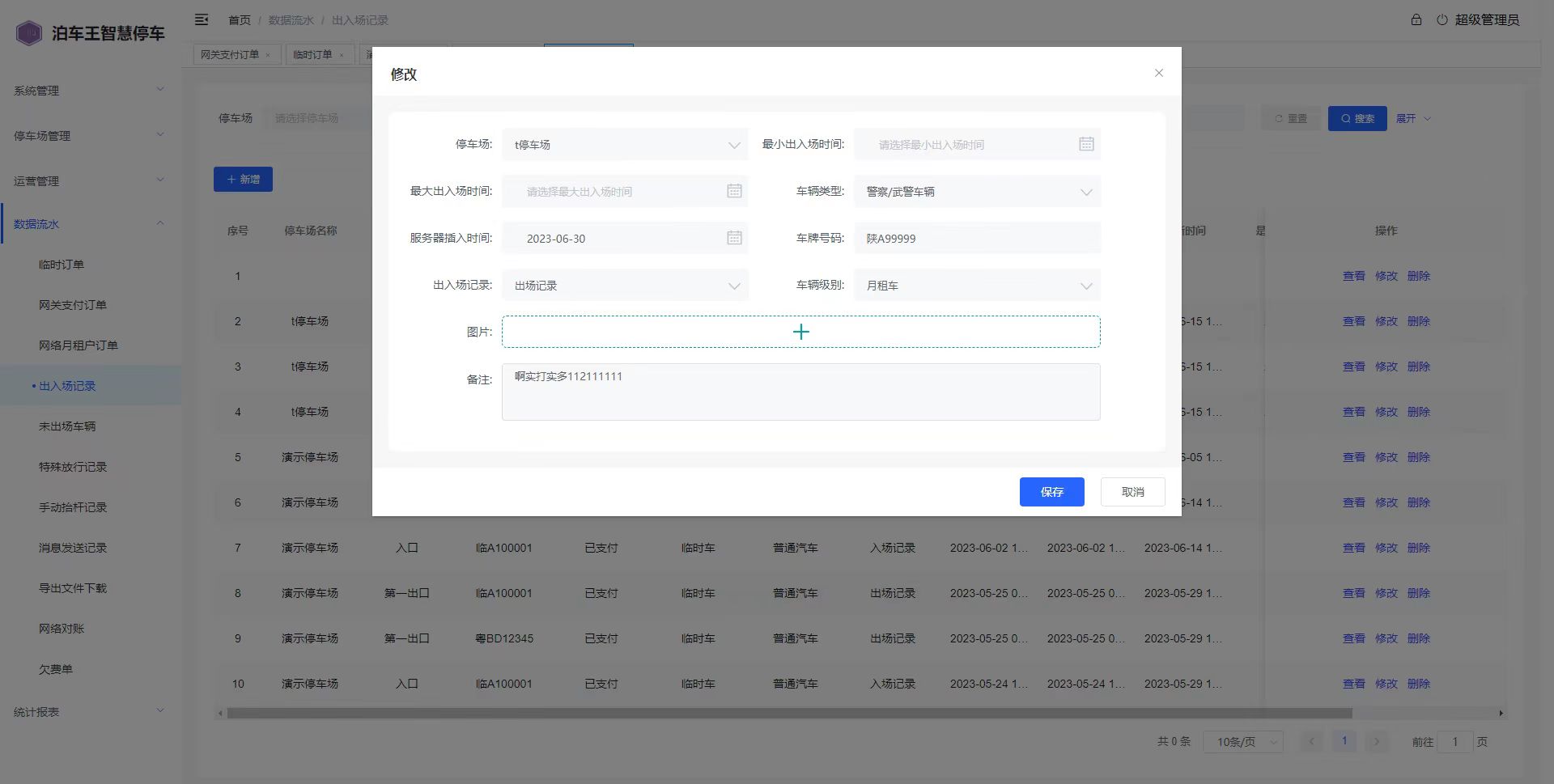Click the table horizontal scrollbar thumb

click(x=789, y=714)
